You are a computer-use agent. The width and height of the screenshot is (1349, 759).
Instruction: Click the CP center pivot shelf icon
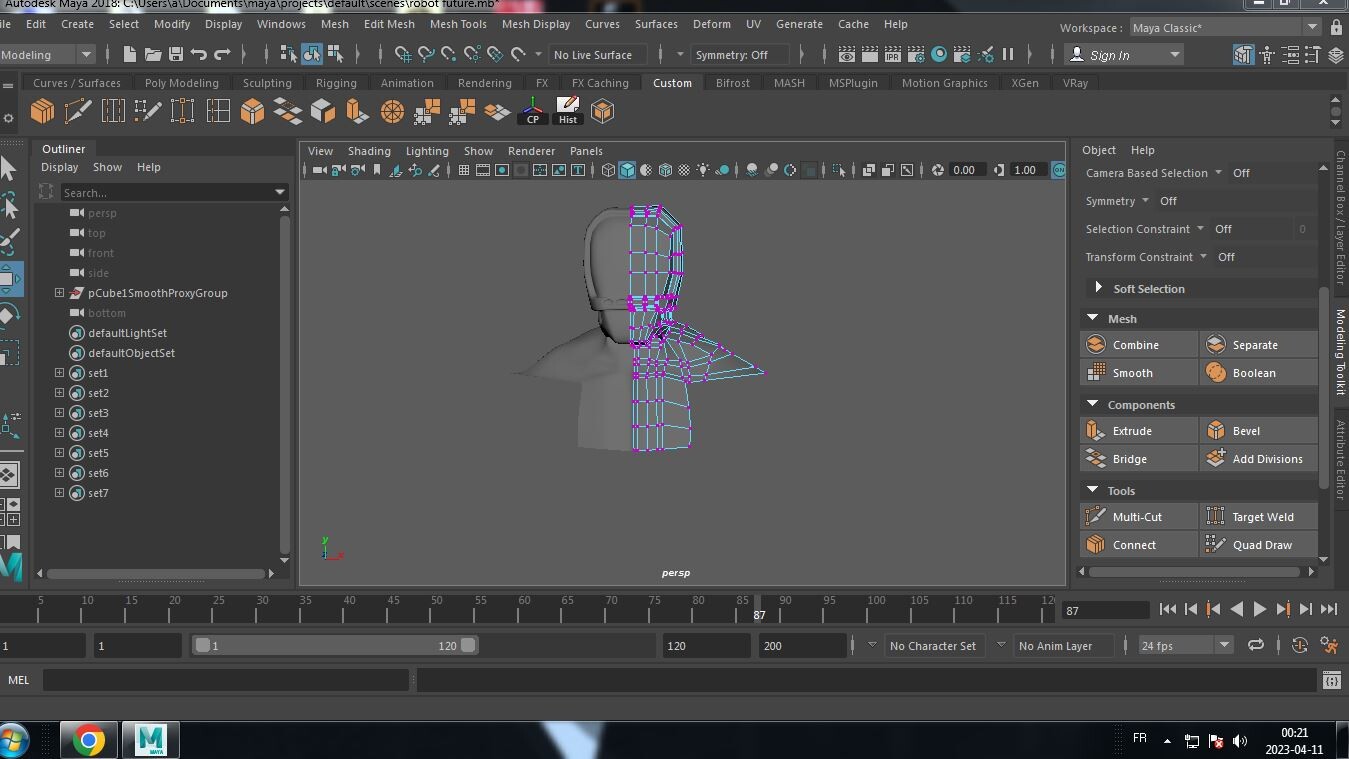point(532,111)
